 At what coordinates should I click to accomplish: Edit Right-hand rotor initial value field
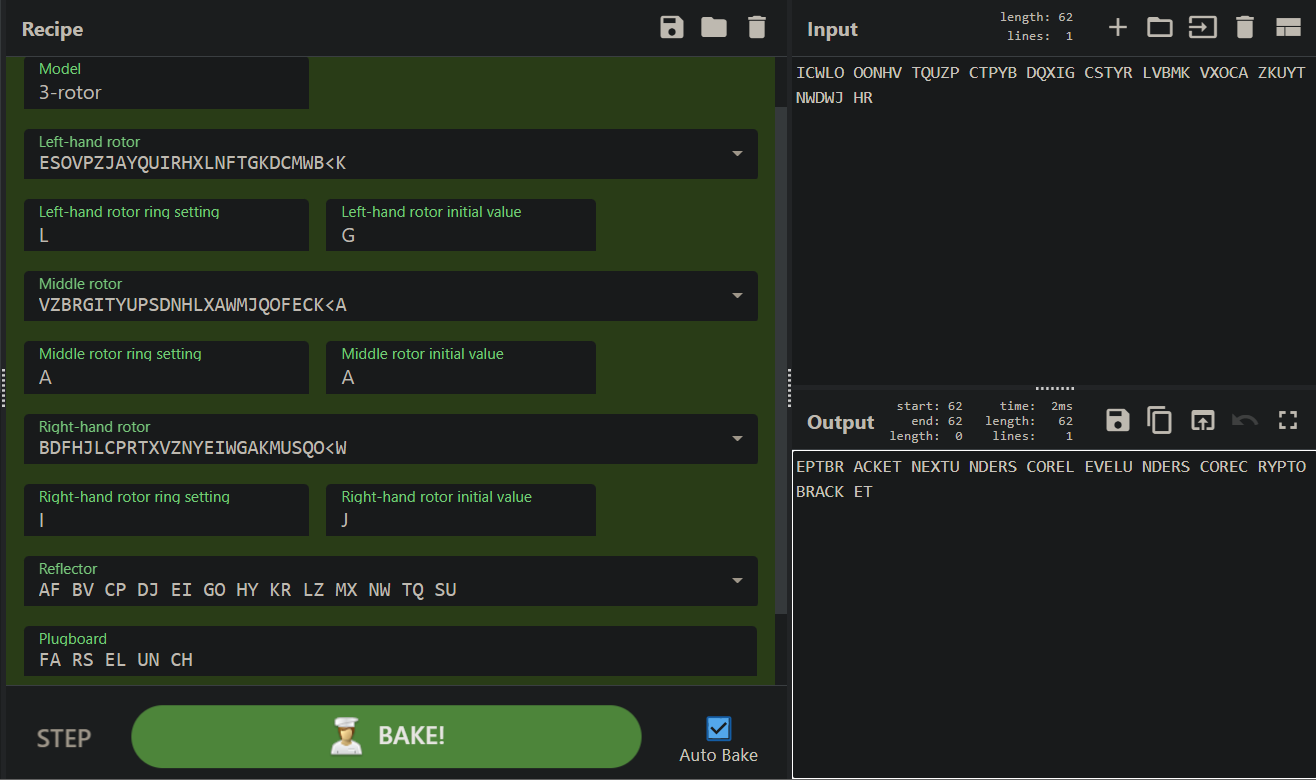[x=461, y=510]
